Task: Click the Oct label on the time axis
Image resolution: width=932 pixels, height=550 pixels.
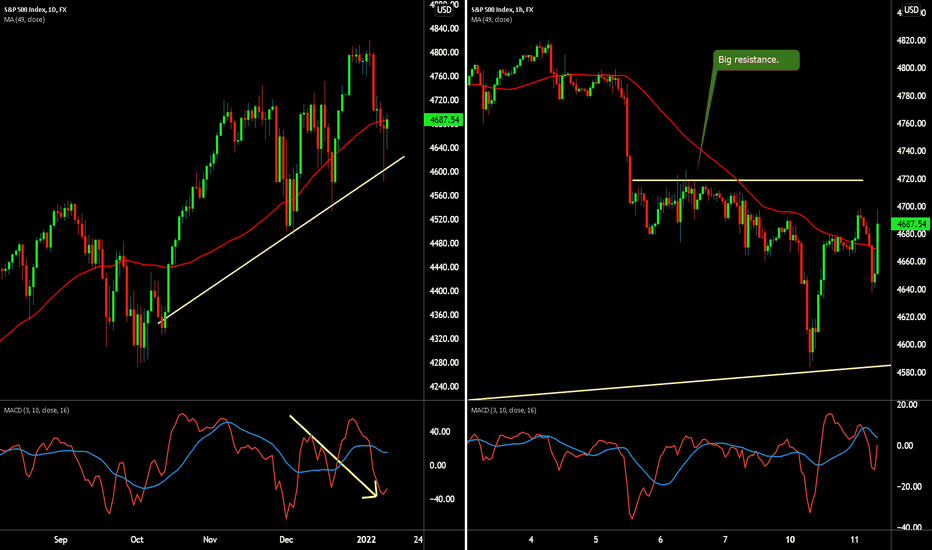Action: click(x=137, y=540)
